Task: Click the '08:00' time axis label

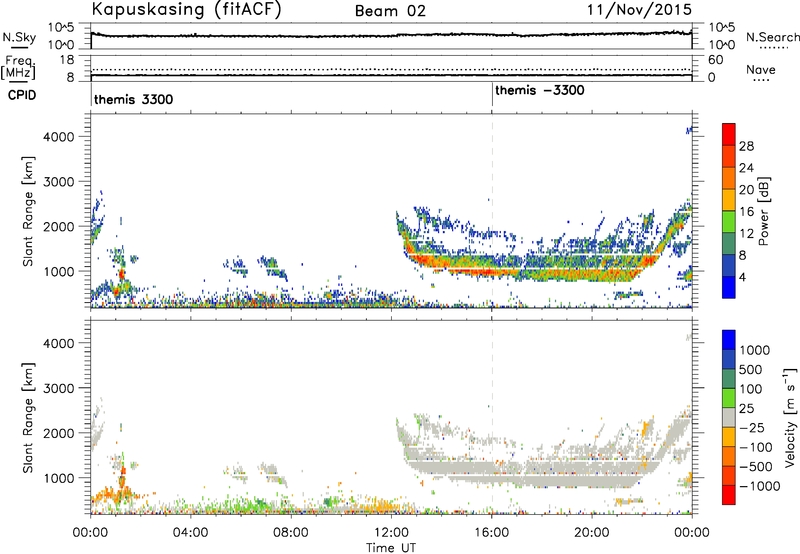Action: click(290, 533)
